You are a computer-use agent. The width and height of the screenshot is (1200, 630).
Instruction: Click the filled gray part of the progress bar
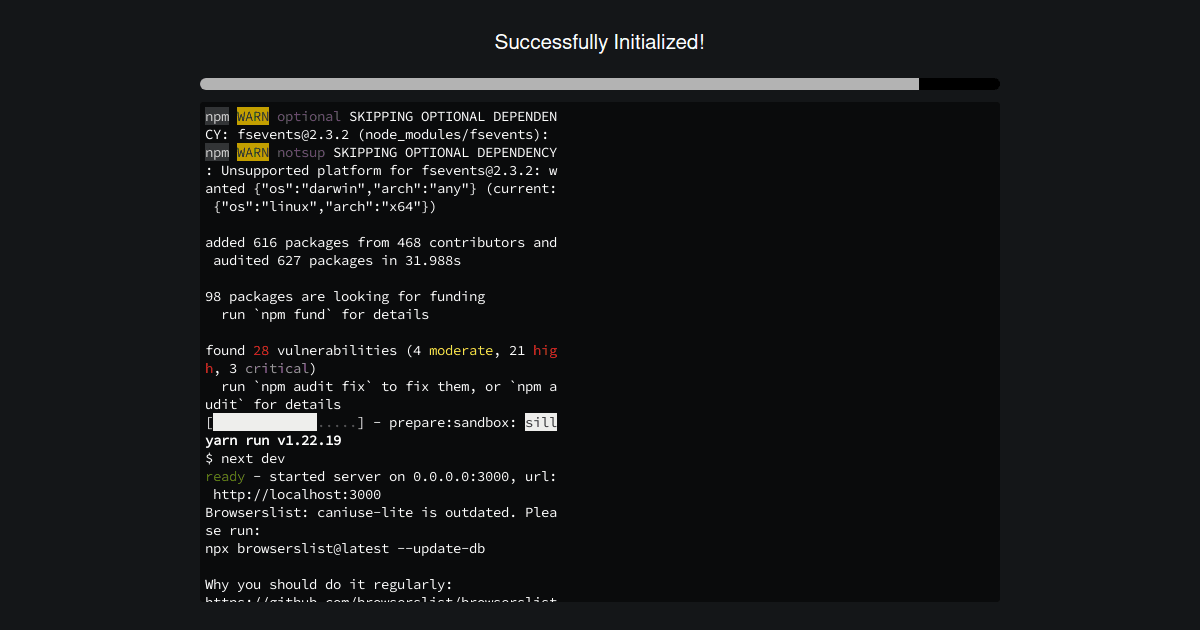point(558,84)
